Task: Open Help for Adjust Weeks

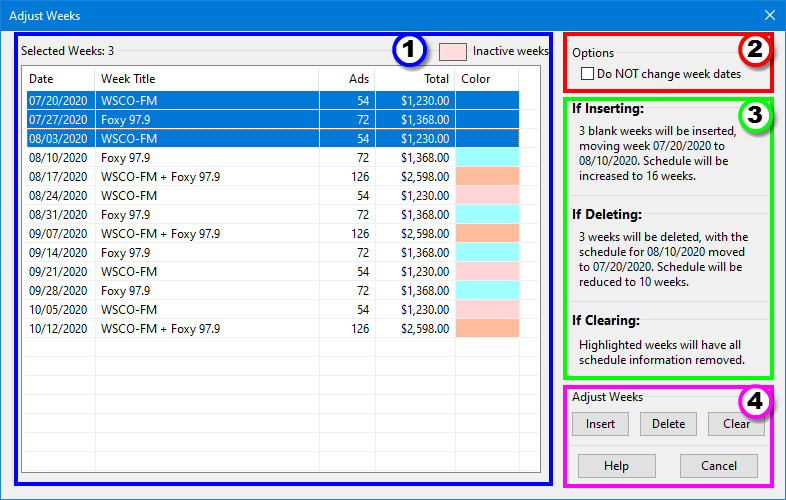Action: point(617,466)
